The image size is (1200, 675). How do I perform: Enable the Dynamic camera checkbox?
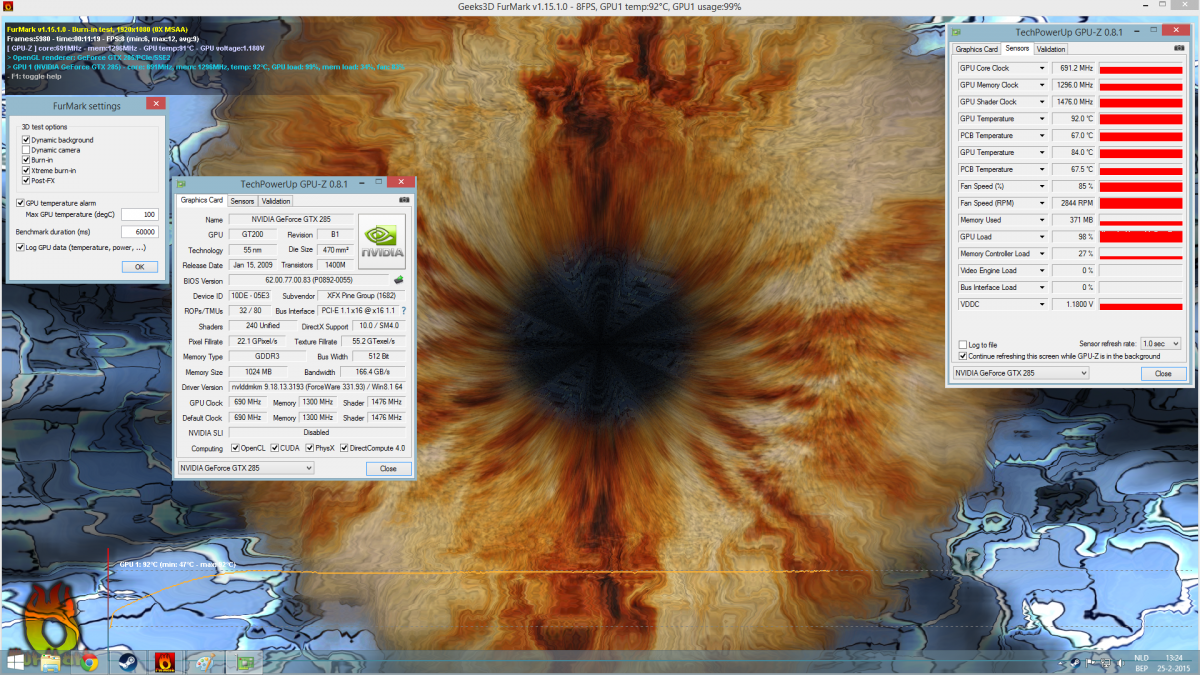coord(26,150)
